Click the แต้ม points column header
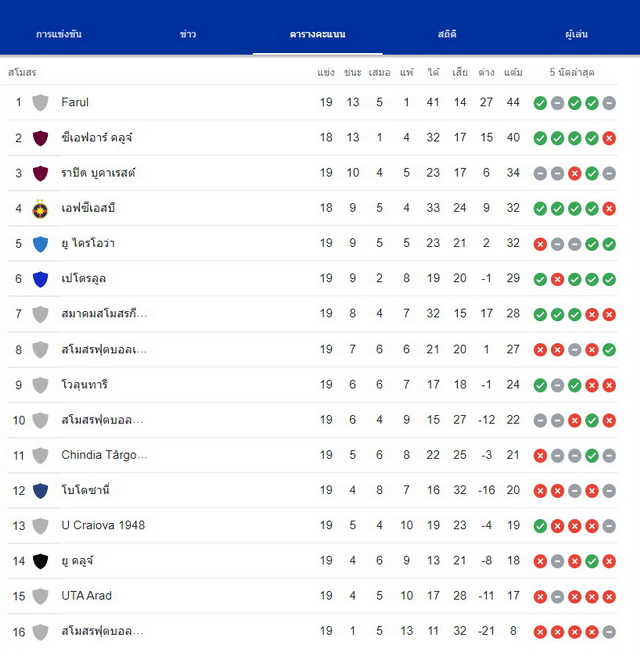The image size is (640, 656). (513, 72)
